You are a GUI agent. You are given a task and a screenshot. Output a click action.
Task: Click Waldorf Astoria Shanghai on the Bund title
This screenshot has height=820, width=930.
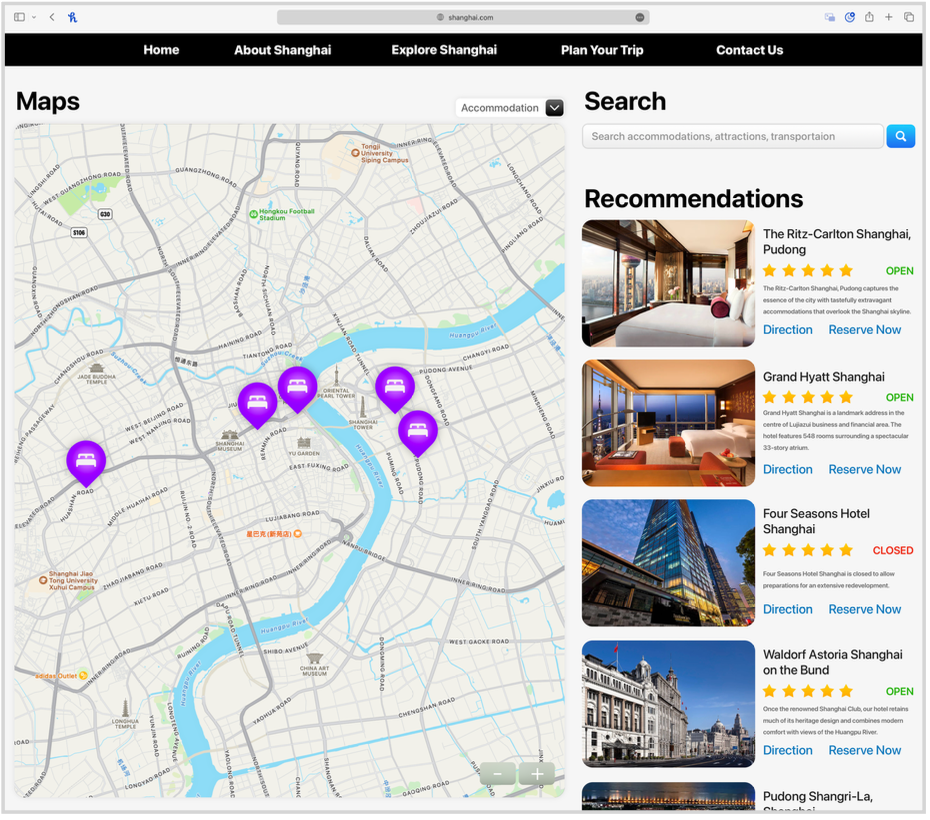pyautogui.click(x=835, y=664)
